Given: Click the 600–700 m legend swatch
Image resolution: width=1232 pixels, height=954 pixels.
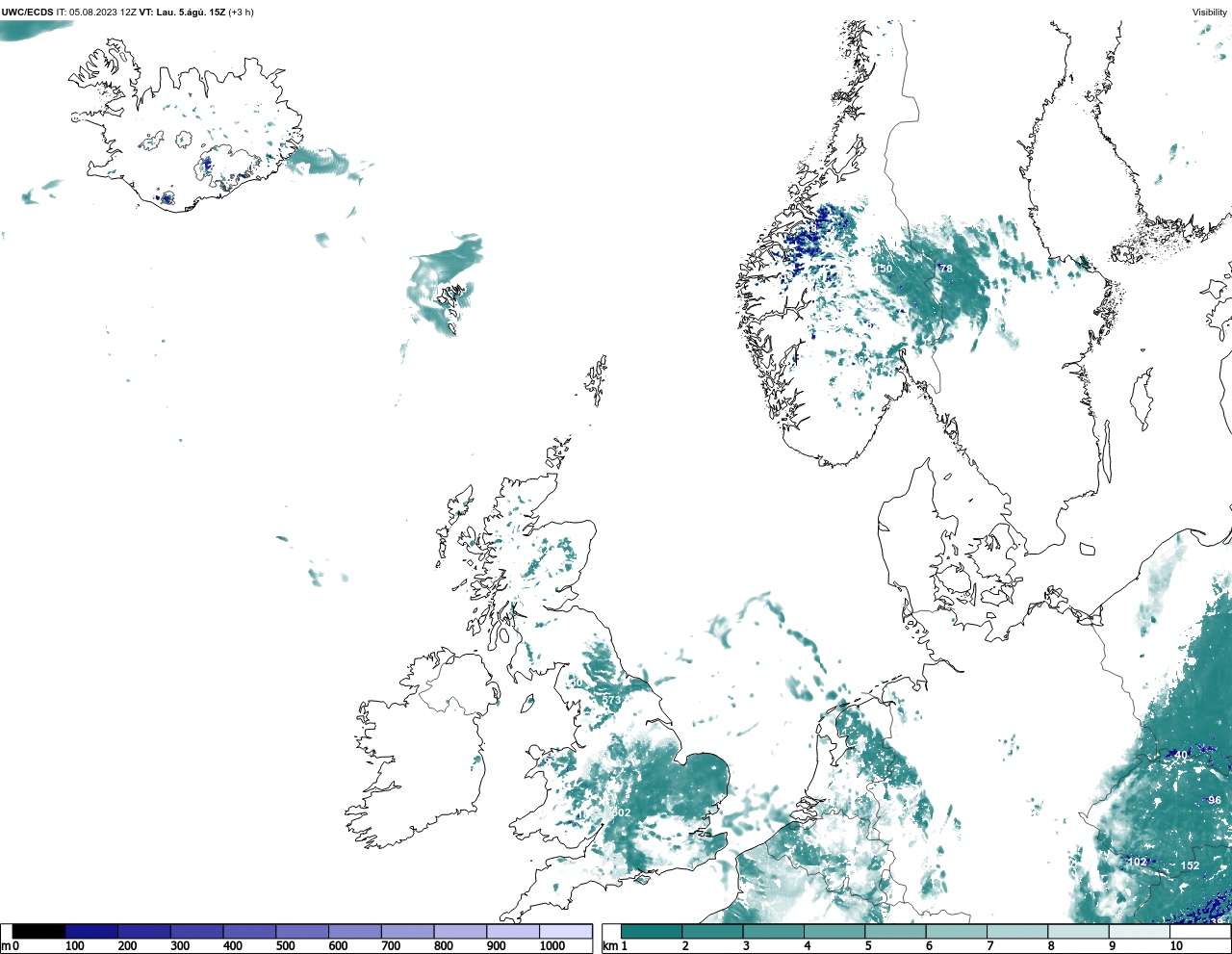Looking at the screenshot, I should (x=354, y=931).
